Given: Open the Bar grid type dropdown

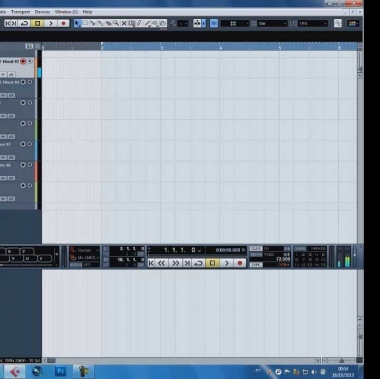Looking at the screenshot, I should click(x=272, y=23).
